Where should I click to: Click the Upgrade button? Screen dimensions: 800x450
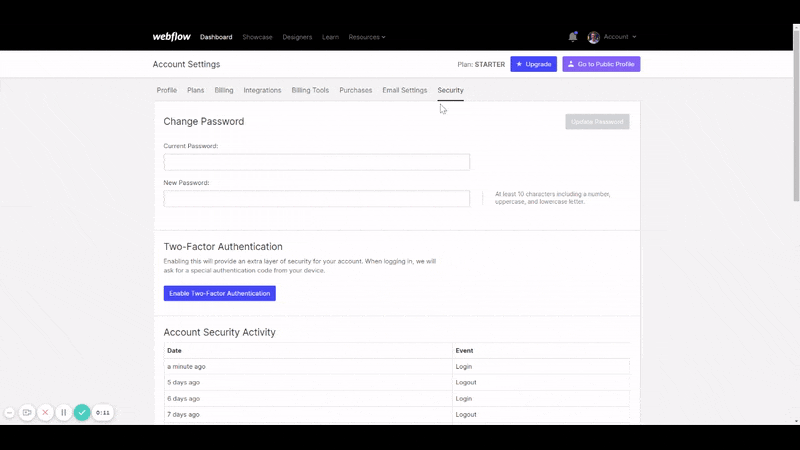pos(534,64)
